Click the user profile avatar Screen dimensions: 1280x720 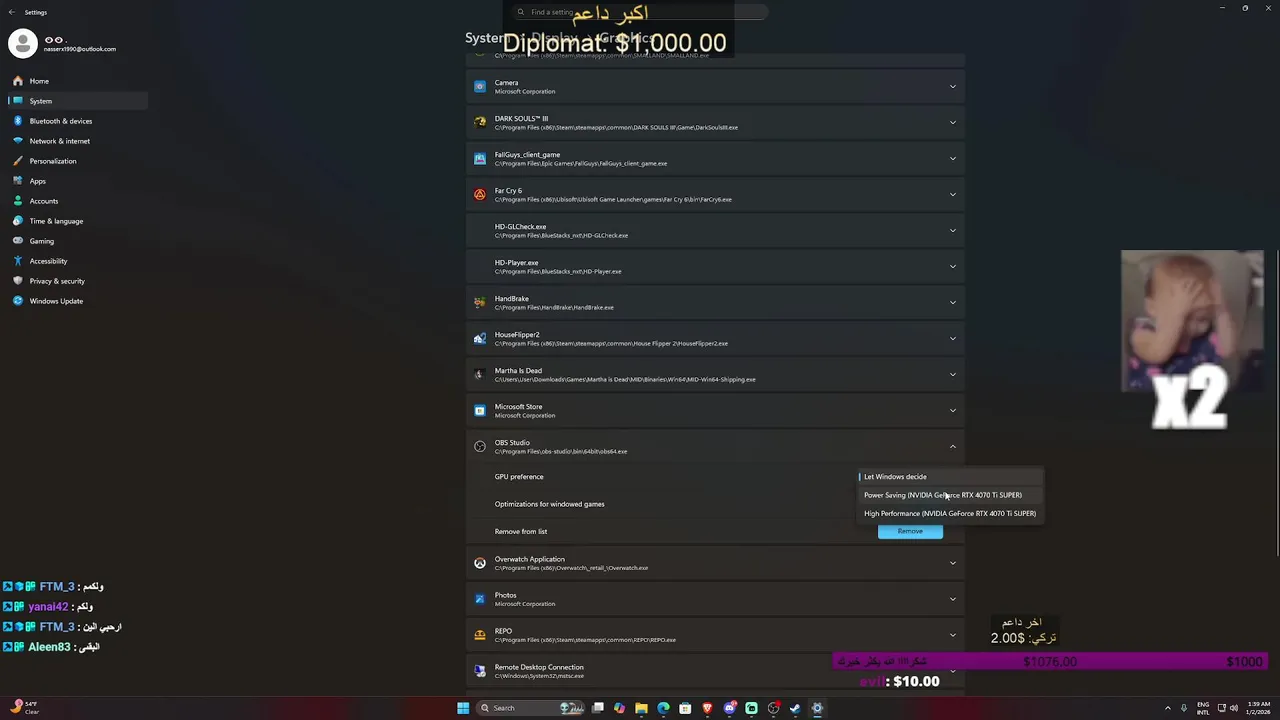click(x=22, y=43)
